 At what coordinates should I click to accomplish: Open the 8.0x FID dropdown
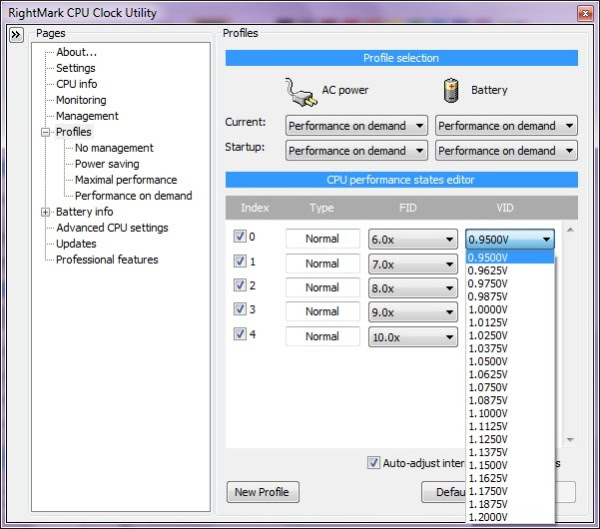click(x=413, y=288)
